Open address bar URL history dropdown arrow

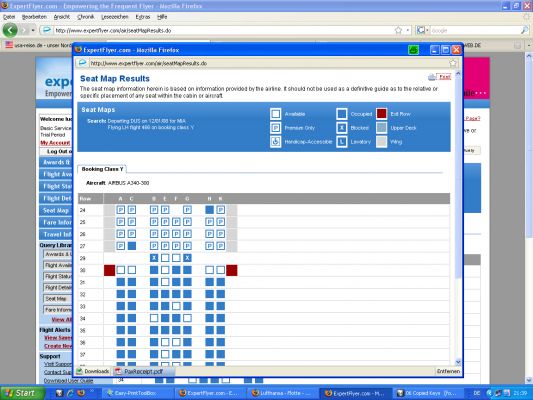(408, 31)
